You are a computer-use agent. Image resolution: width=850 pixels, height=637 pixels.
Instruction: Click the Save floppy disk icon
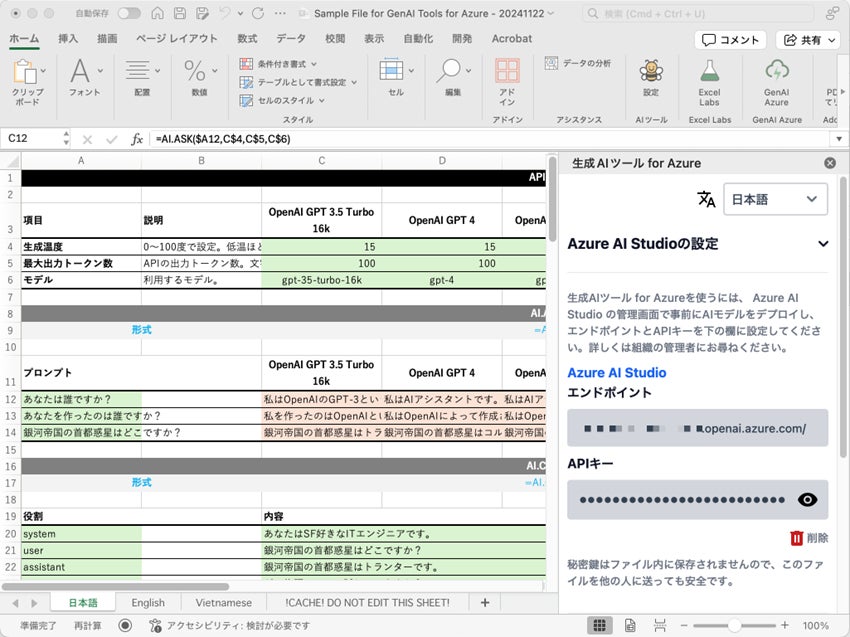(180, 14)
